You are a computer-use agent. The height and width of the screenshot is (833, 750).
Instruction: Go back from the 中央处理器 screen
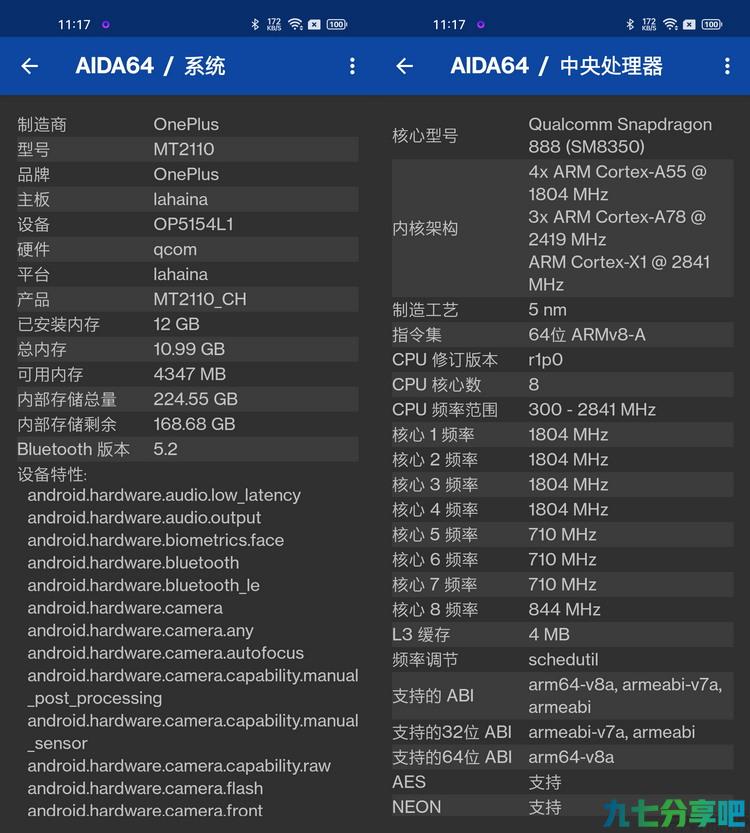405,66
